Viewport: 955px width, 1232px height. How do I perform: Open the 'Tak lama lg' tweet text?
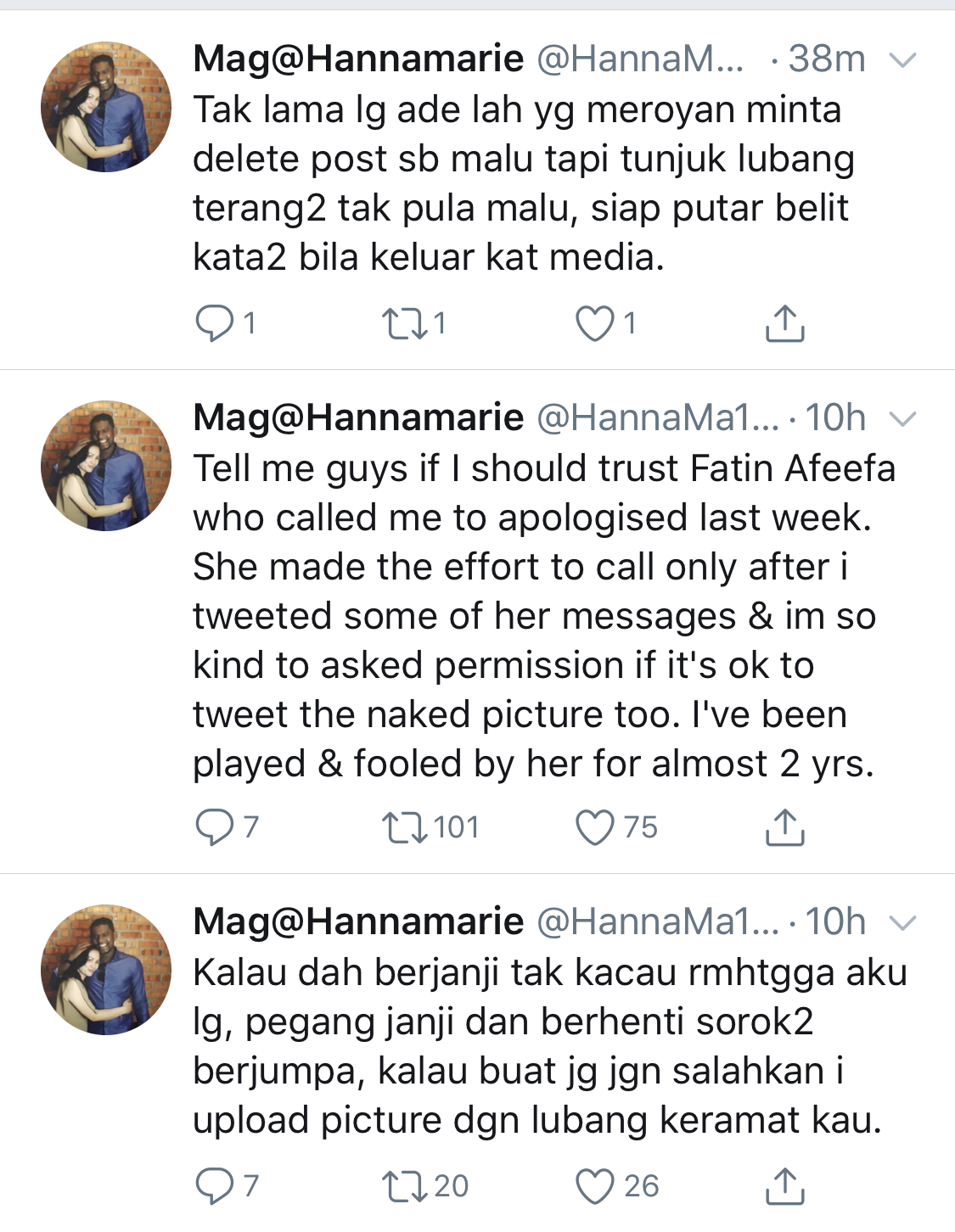[x=522, y=183]
